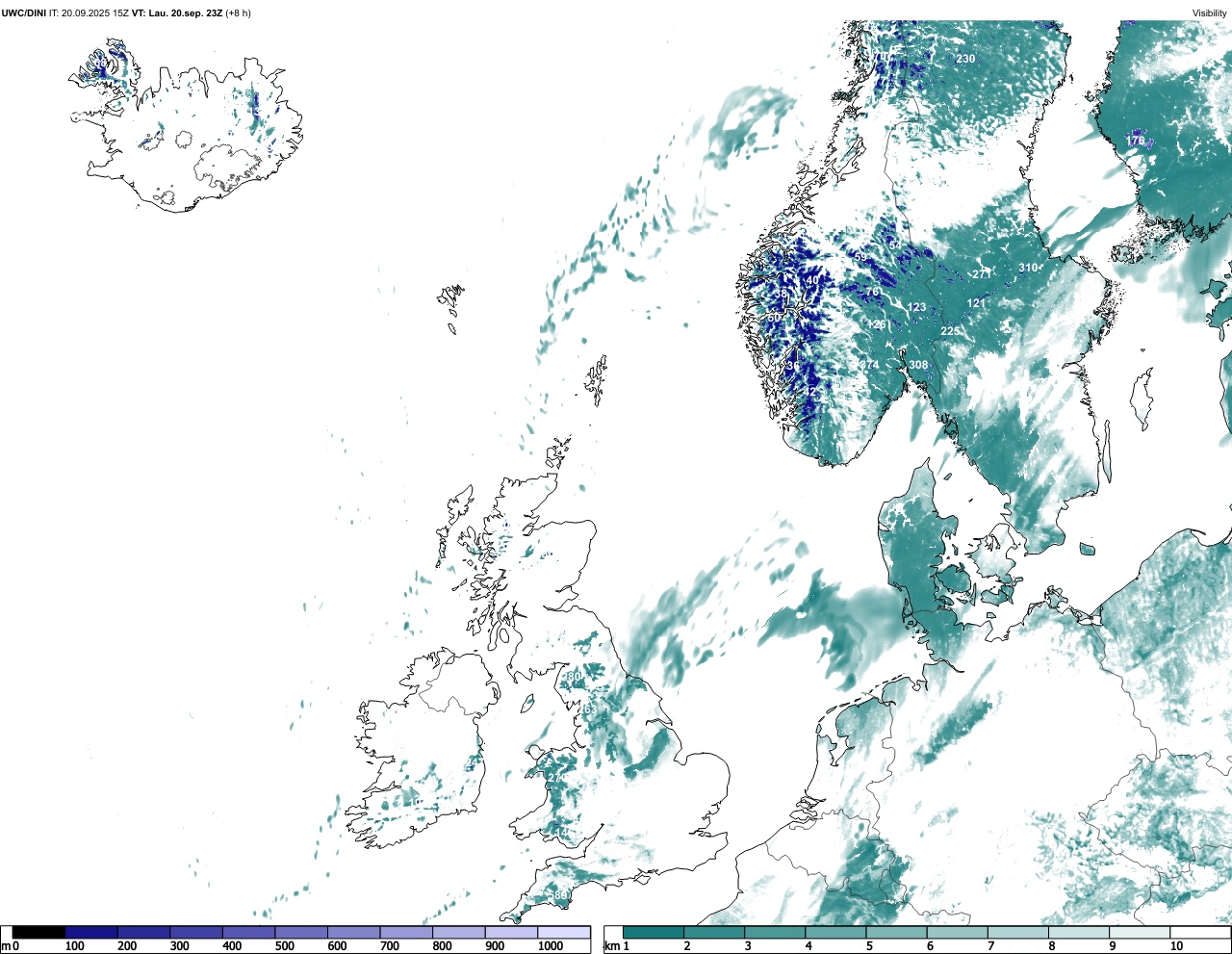Pick the 500–600 m legend color segment
The height and width of the screenshot is (954, 1232).
pyautogui.click(x=301, y=932)
